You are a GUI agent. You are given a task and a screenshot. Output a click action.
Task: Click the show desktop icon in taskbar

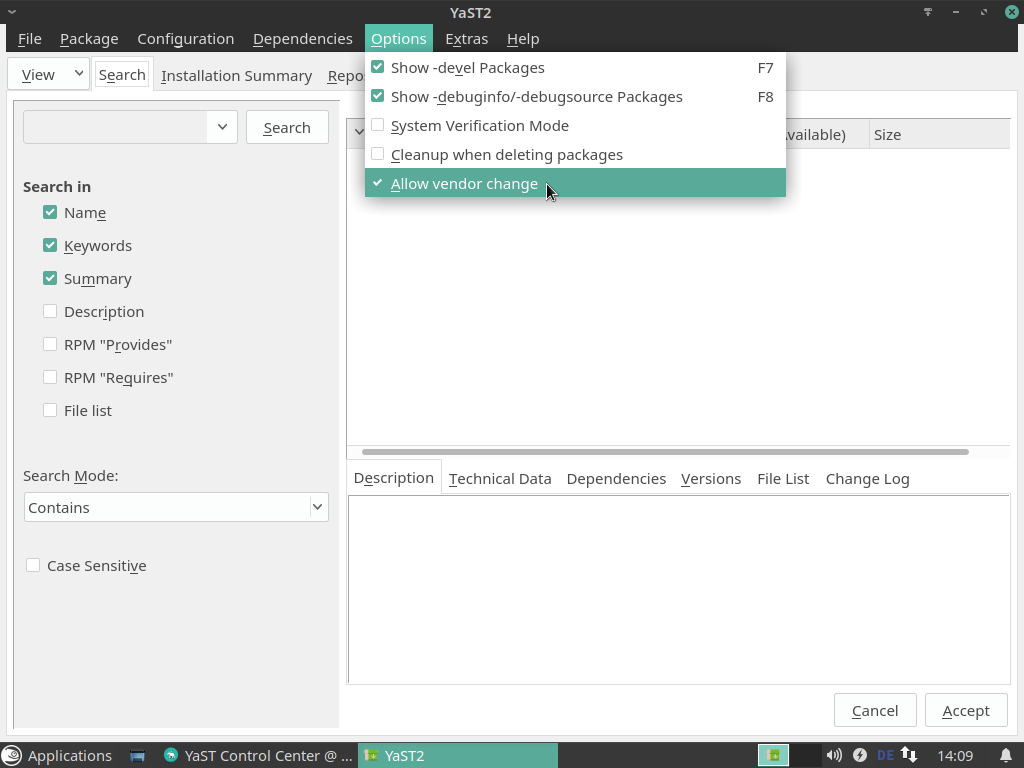tap(138, 756)
